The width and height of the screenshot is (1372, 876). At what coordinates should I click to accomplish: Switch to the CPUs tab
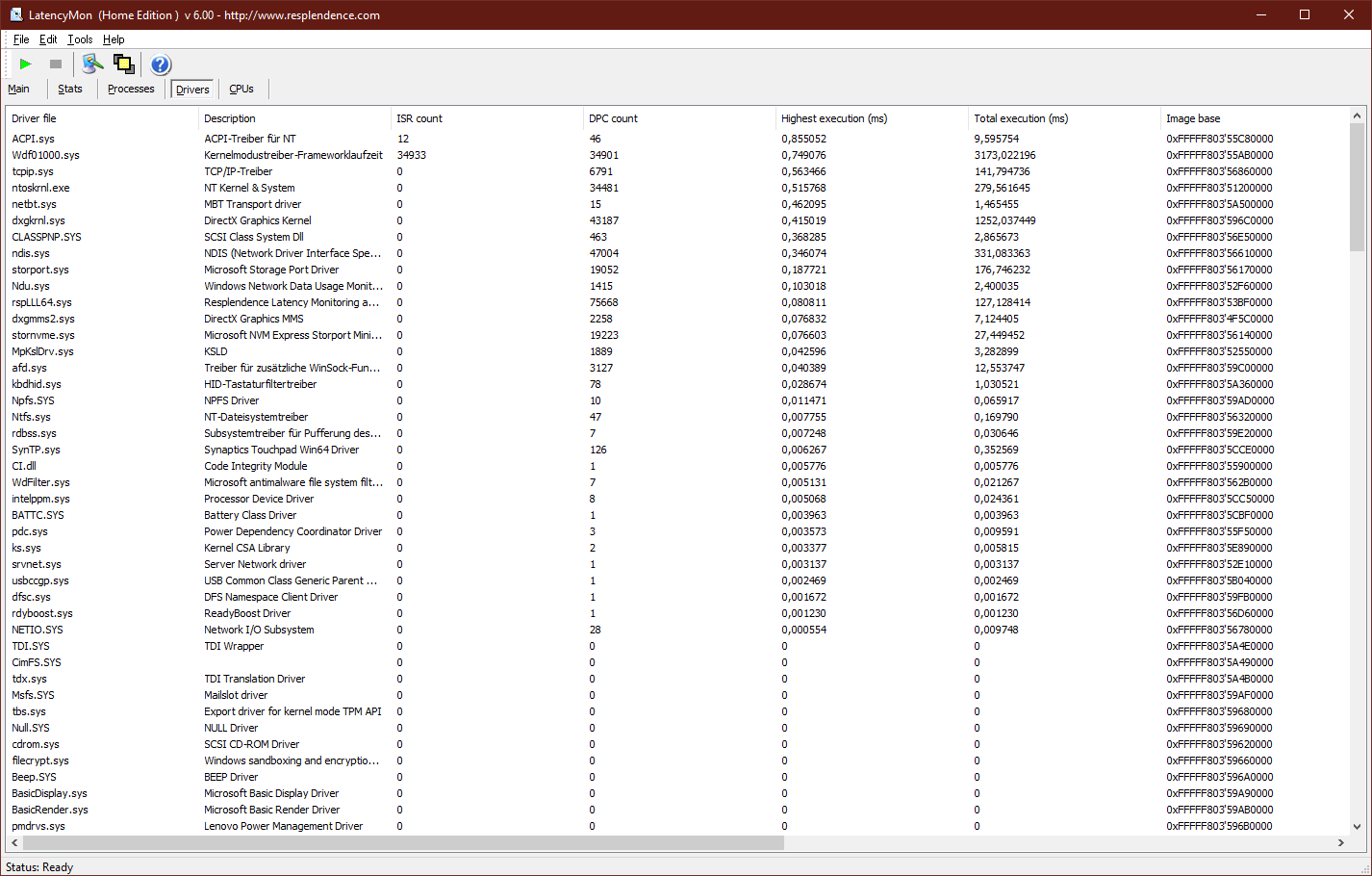241,89
